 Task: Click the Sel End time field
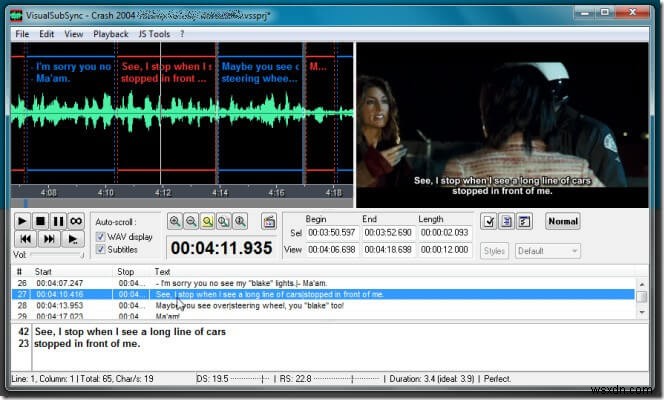388,233
